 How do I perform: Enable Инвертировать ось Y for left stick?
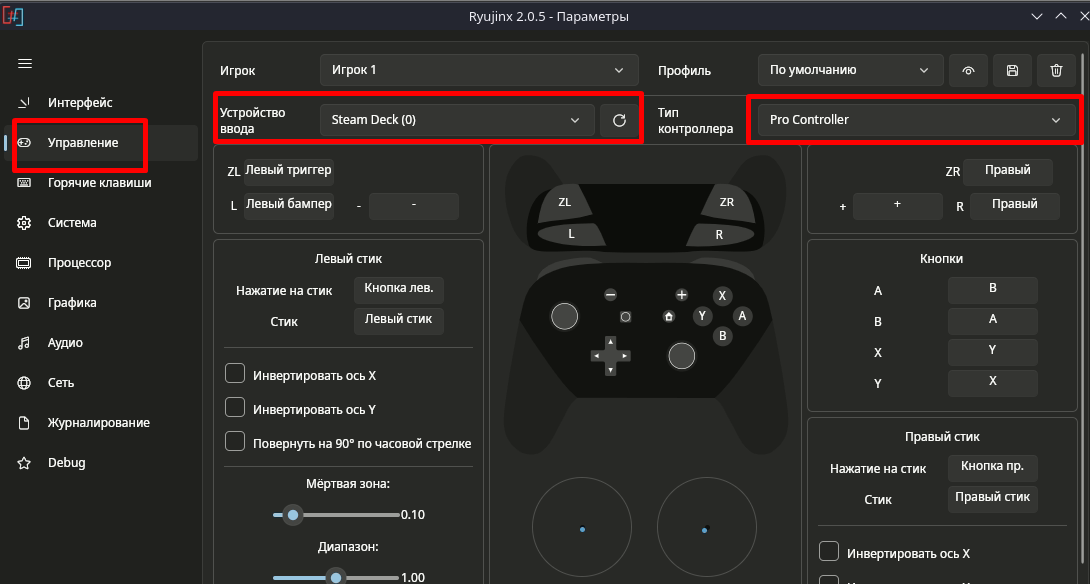[235, 408]
